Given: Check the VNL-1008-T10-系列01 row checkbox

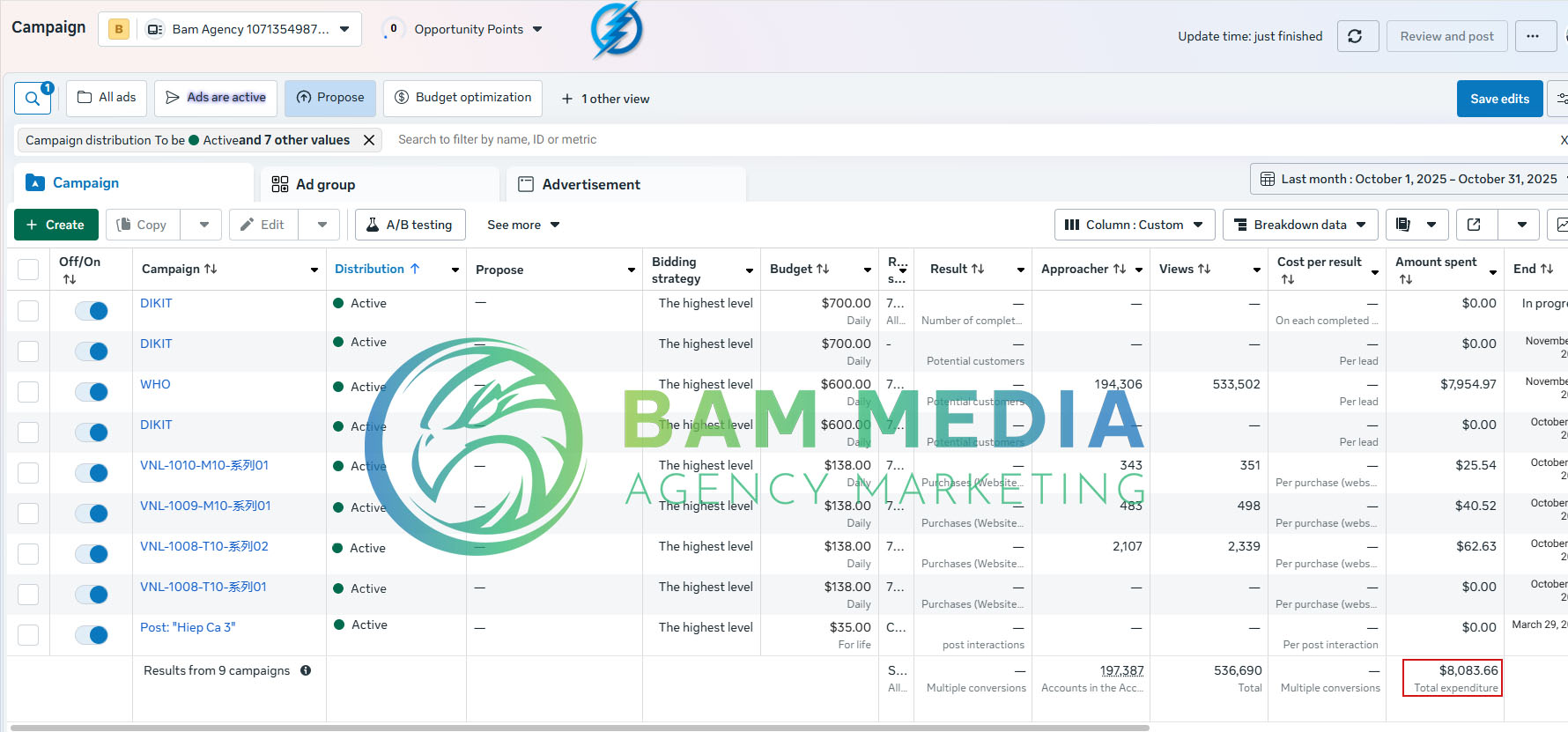Looking at the screenshot, I should pos(28,595).
